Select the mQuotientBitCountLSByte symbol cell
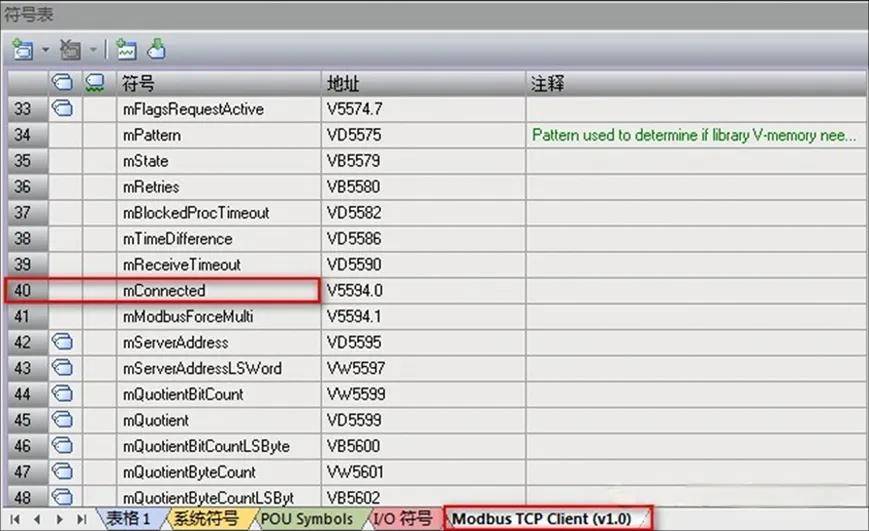 coord(219,446)
